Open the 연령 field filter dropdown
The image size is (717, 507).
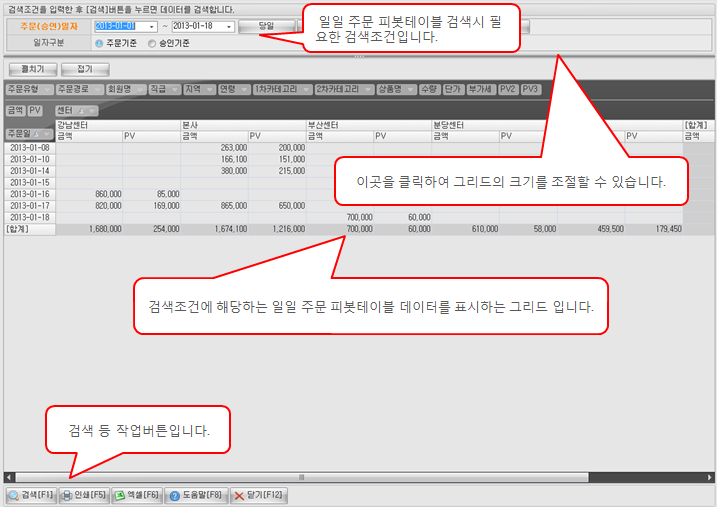[244, 90]
